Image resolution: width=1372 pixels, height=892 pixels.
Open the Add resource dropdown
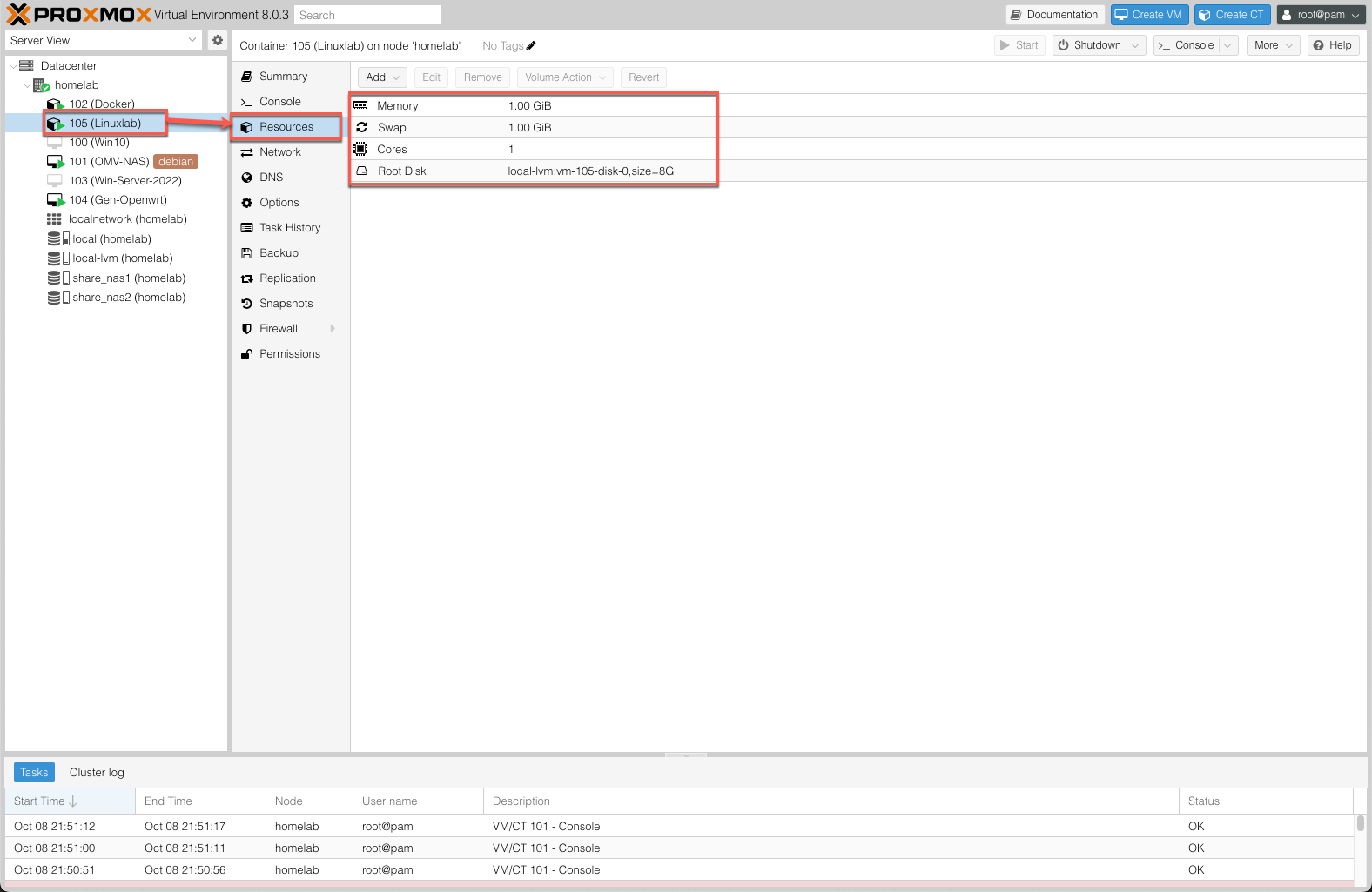pos(382,77)
